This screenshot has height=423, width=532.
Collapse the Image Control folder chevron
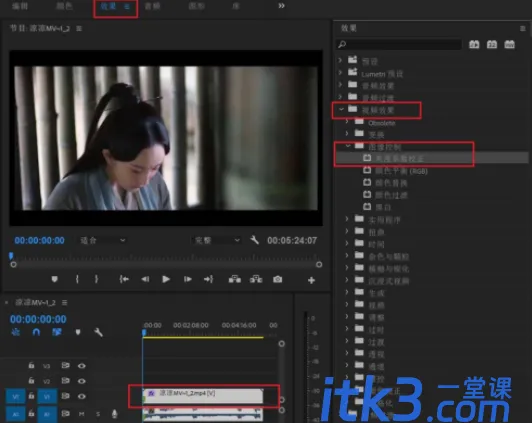point(348,146)
